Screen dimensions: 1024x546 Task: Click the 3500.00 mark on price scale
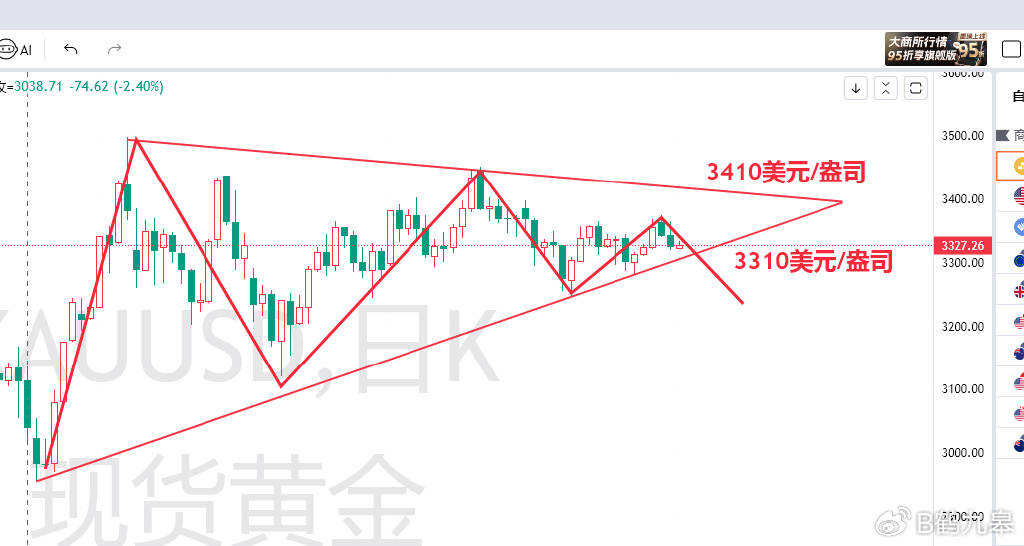pyautogui.click(x=963, y=136)
